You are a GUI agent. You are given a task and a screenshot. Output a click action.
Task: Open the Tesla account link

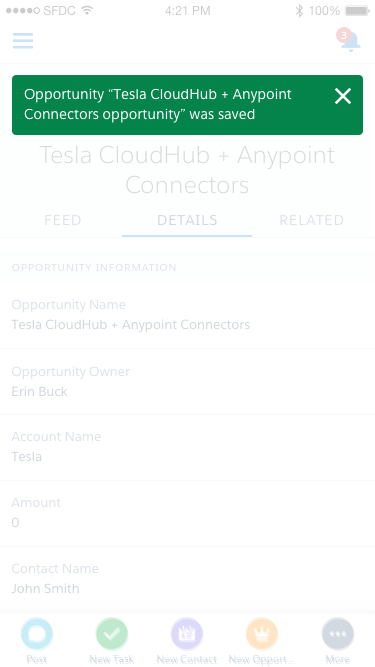[26, 457]
